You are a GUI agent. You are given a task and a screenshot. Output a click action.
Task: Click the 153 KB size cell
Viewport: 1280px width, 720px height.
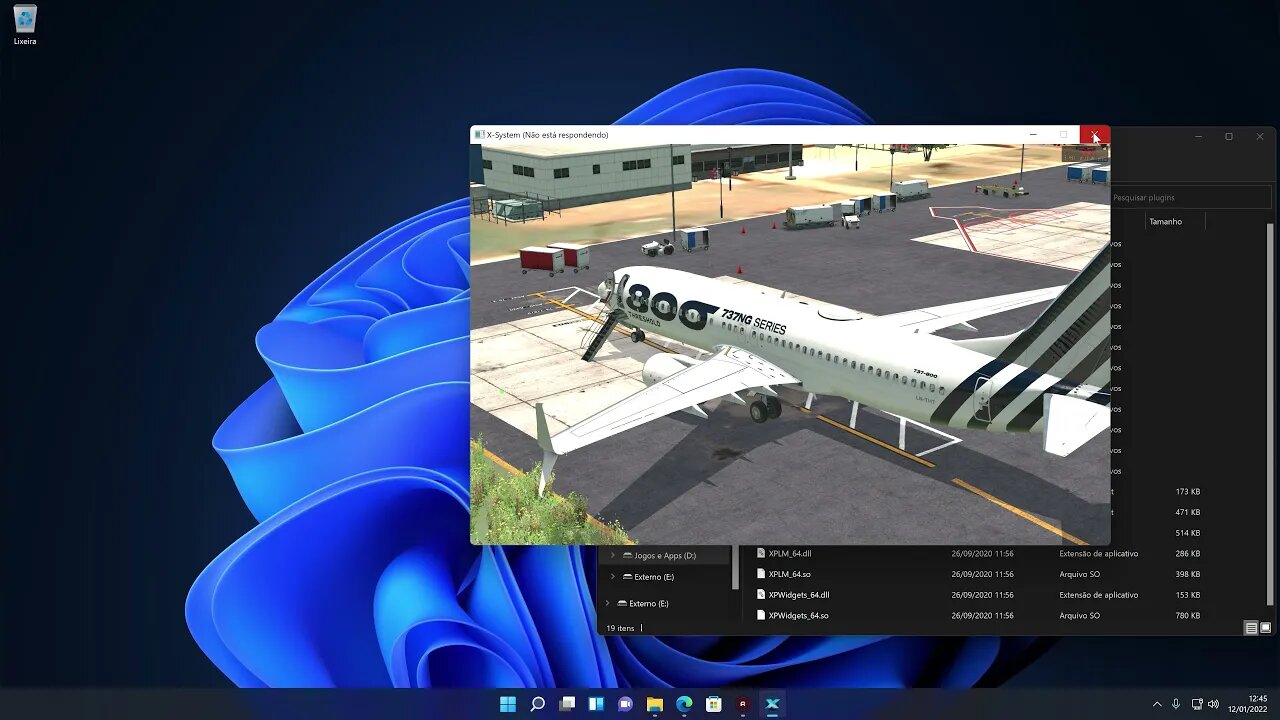[1188, 595]
